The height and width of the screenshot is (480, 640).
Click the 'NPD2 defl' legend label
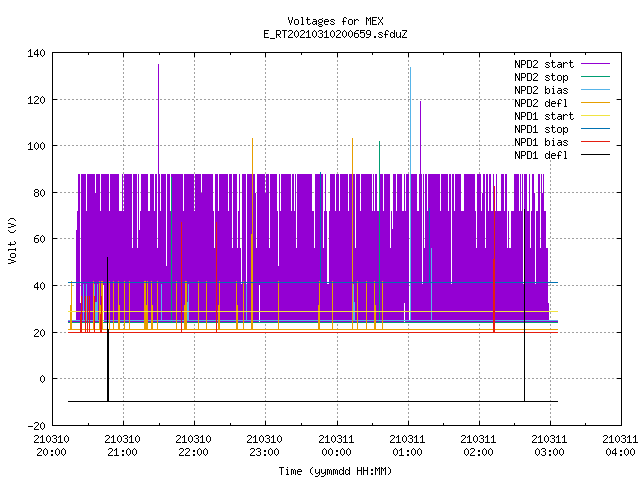coord(541,103)
